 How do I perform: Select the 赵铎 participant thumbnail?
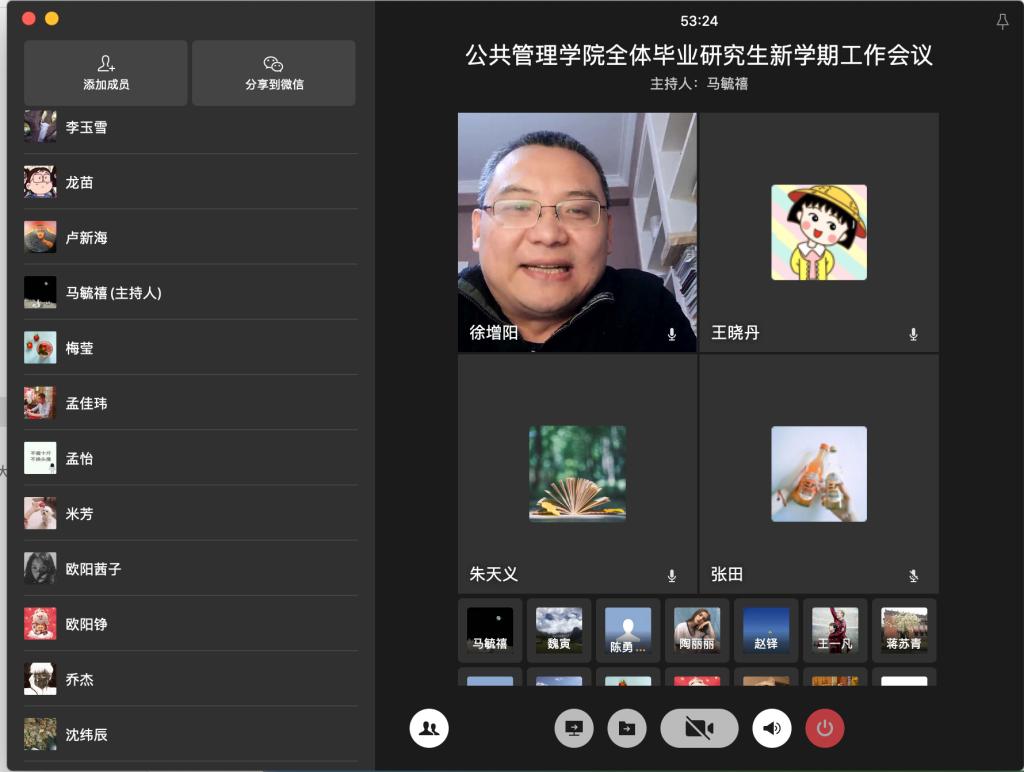pyautogui.click(x=766, y=630)
